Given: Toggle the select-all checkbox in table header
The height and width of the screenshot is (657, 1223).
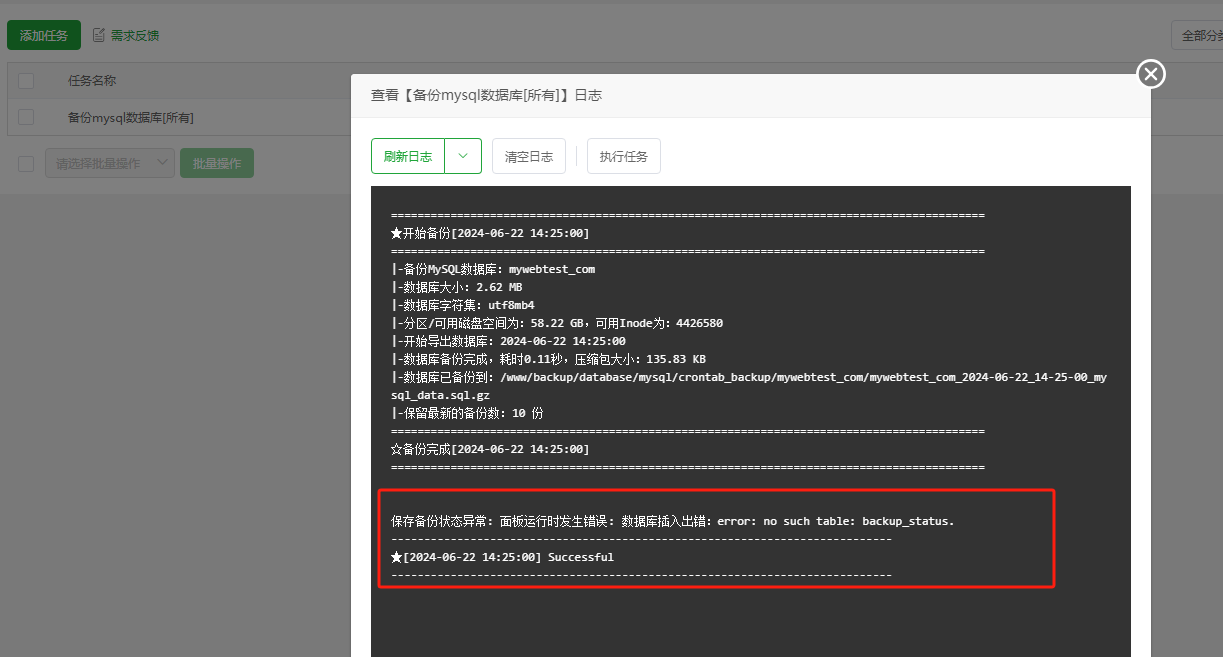Looking at the screenshot, I should coord(26,81).
